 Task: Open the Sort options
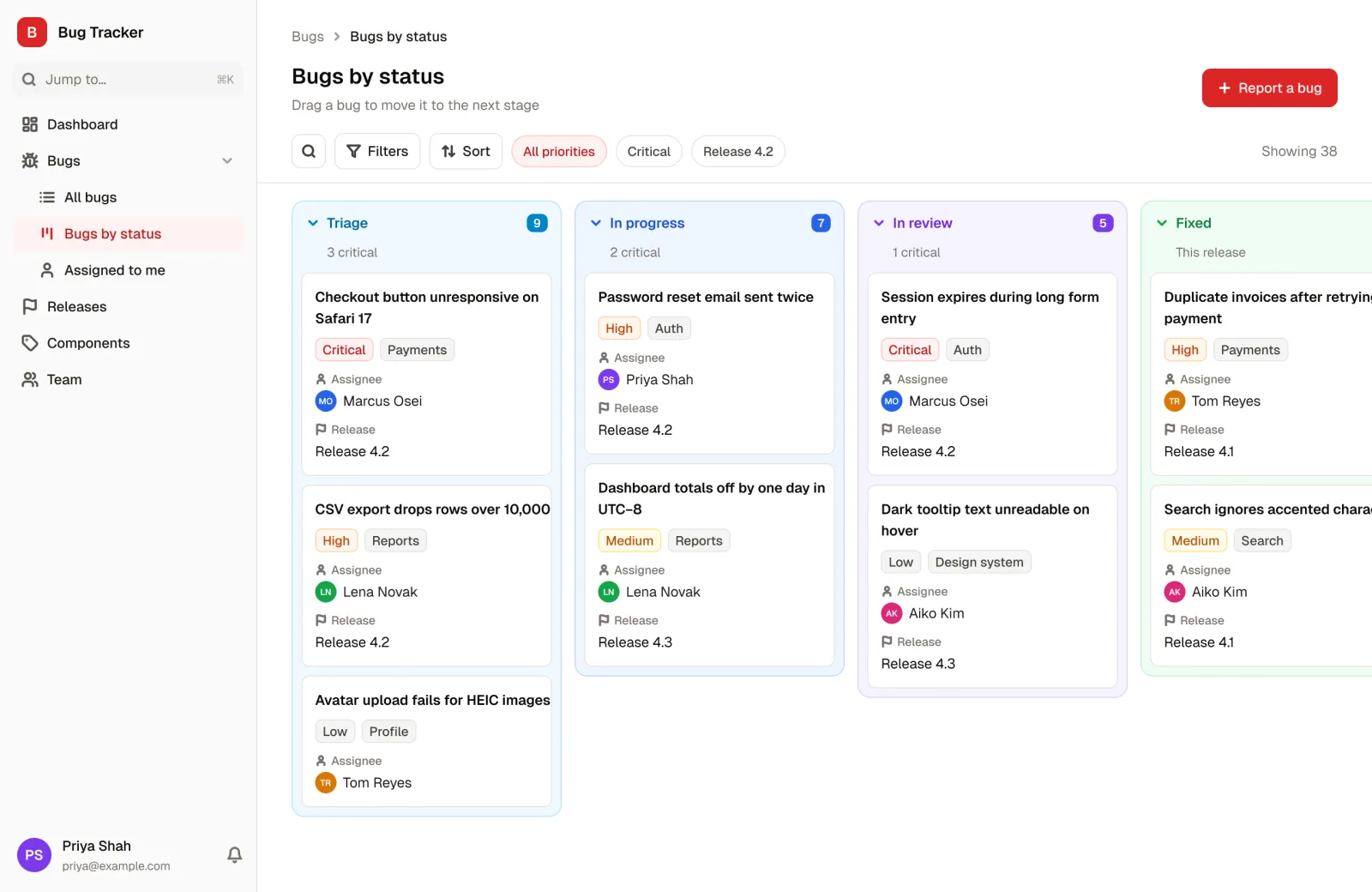[466, 152]
